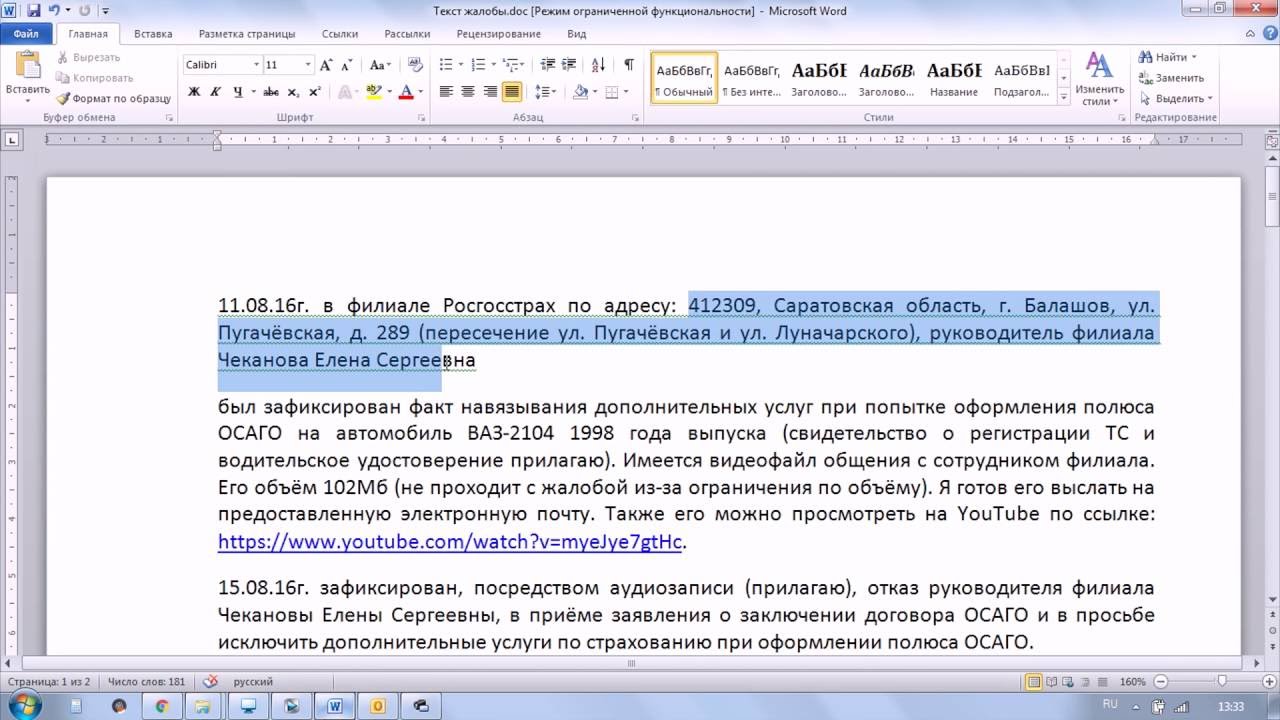Viewport: 1280px width, 720px height.
Task: Switch to the Разметка страницы tab
Action: coord(248,34)
